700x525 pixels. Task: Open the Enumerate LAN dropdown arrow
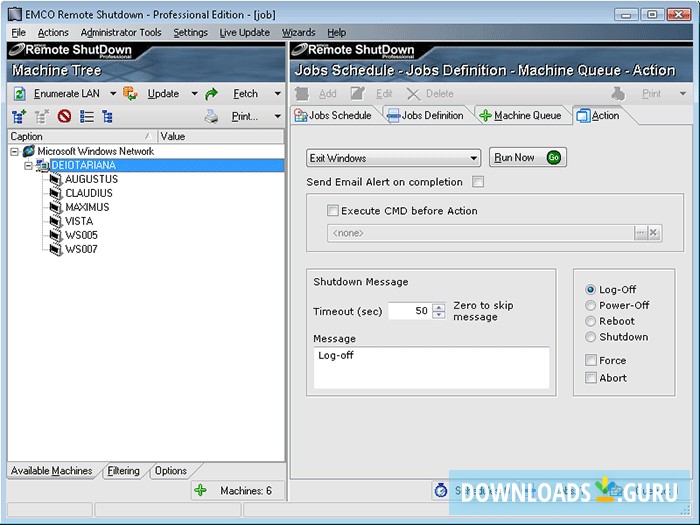pos(113,94)
